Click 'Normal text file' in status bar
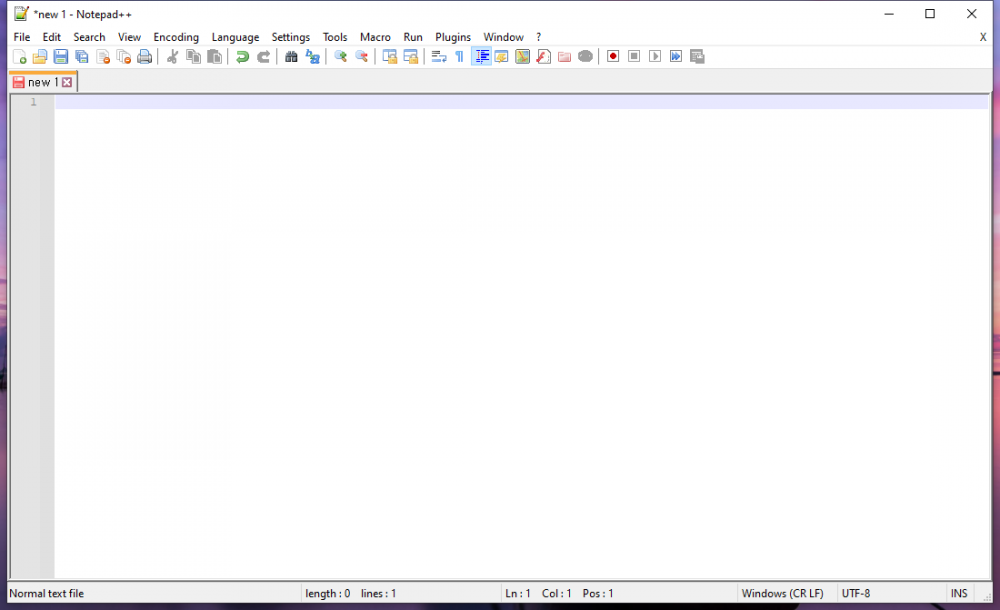Viewport: 1000px width, 610px height. pyautogui.click(x=47, y=593)
